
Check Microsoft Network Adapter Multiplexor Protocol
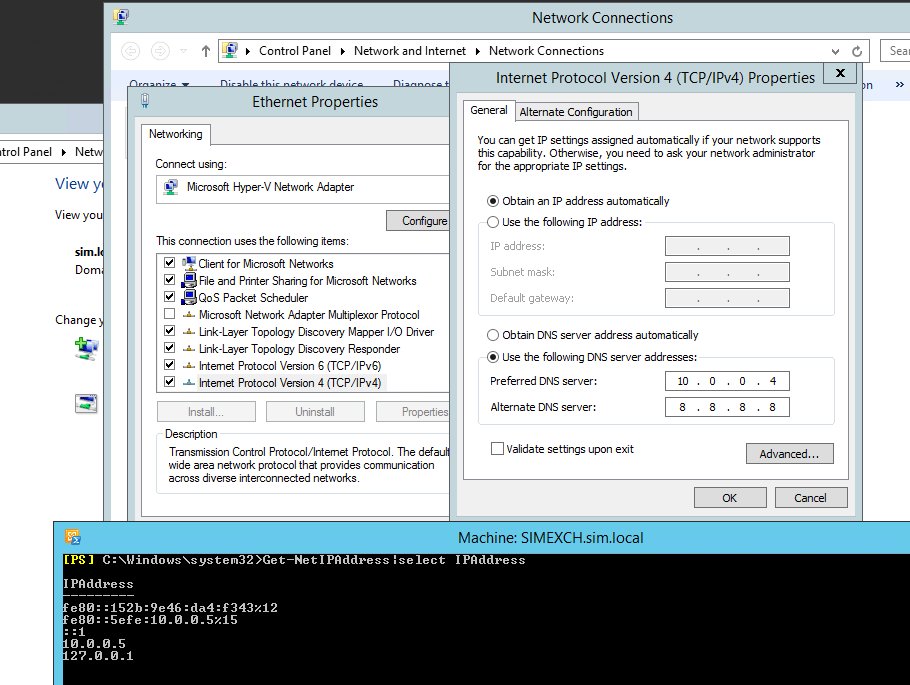[x=169, y=314]
